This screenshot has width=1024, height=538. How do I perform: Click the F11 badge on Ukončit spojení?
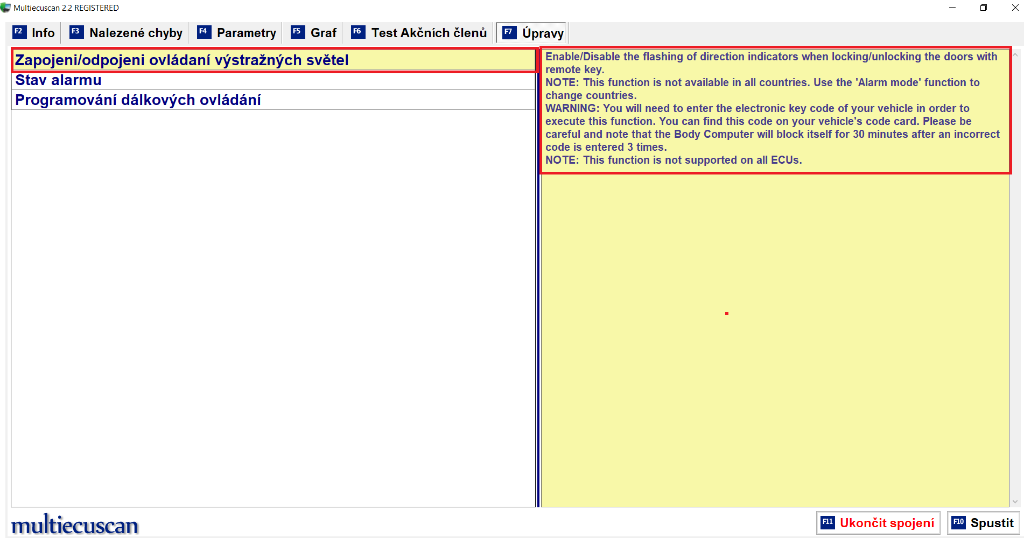coord(827,522)
